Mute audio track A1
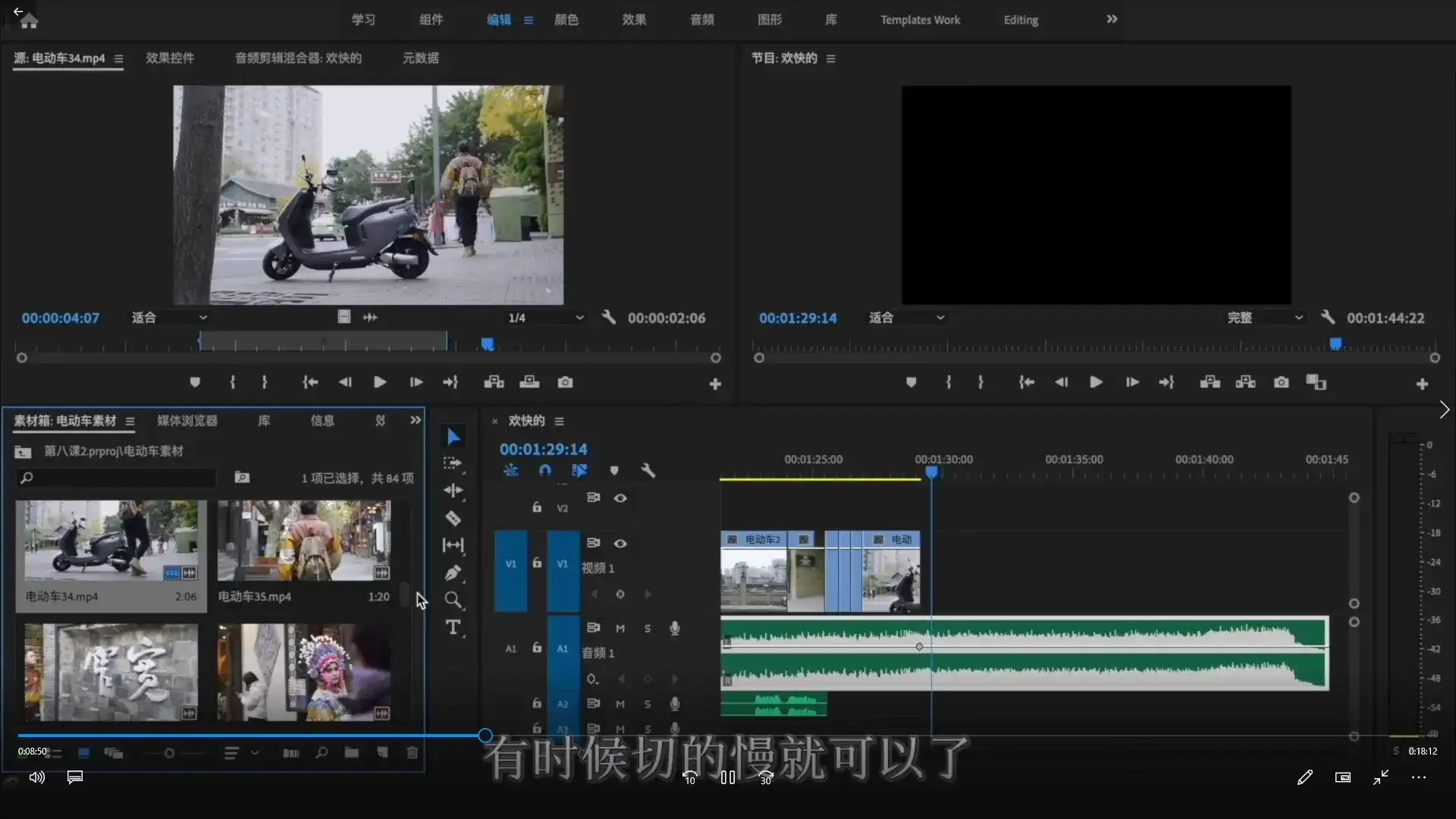Image resolution: width=1456 pixels, height=819 pixels. 620,628
